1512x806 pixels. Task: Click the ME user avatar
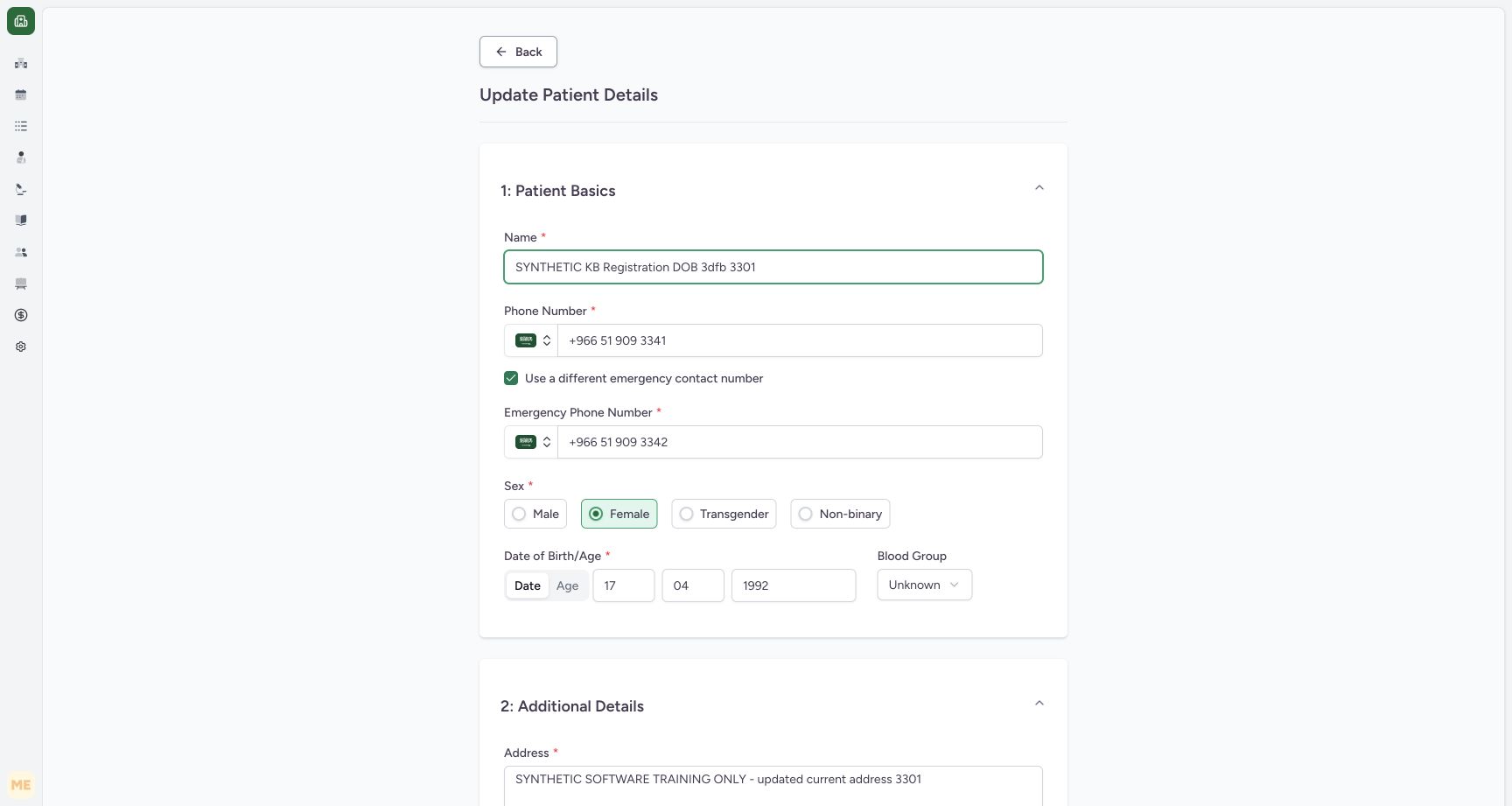point(21,785)
